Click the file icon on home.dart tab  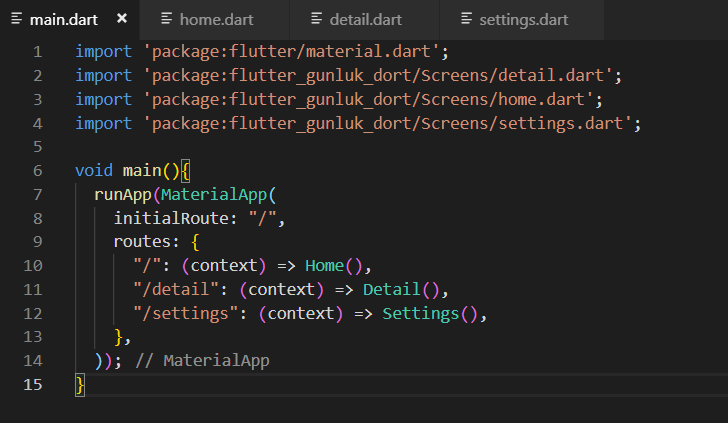167,19
